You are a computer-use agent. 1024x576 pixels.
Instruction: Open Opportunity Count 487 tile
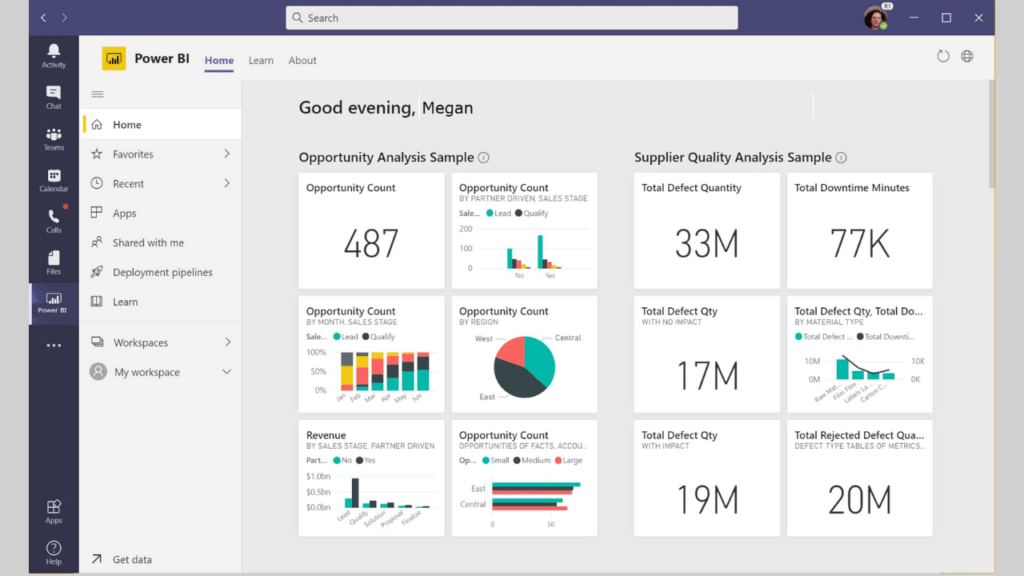[371, 231]
